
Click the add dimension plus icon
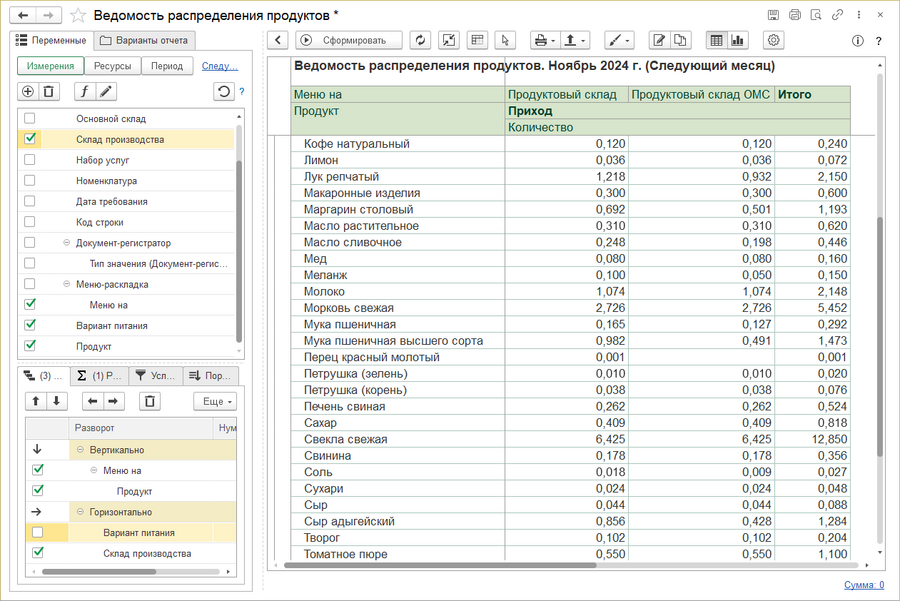click(x=28, y=91)
